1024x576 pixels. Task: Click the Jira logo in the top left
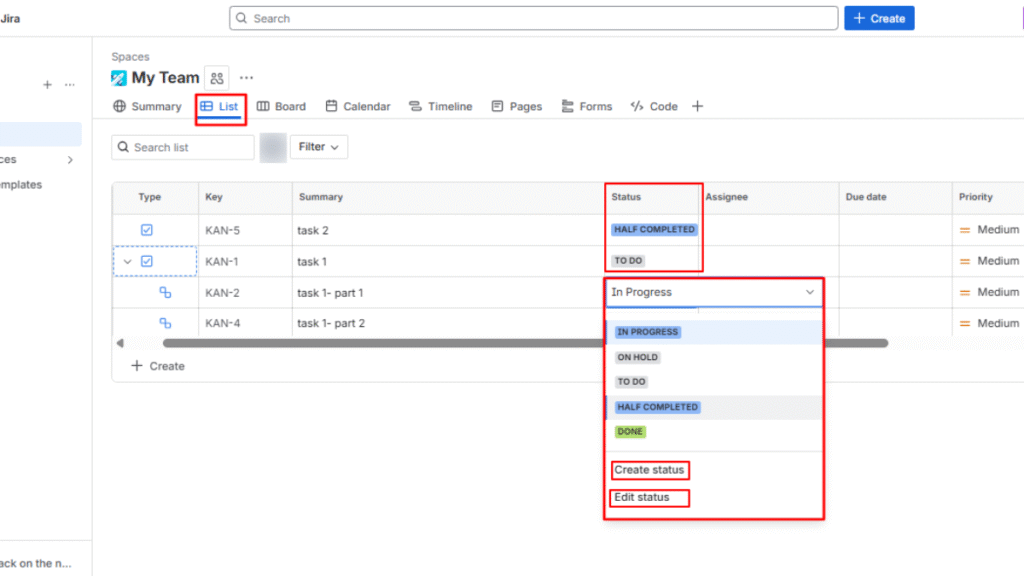[9, 17]
